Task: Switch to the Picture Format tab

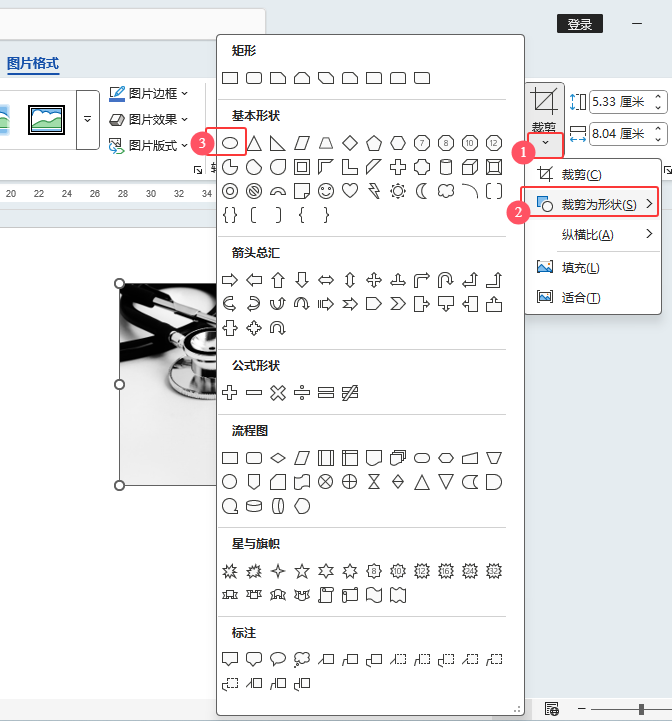Action: (33, 63)
